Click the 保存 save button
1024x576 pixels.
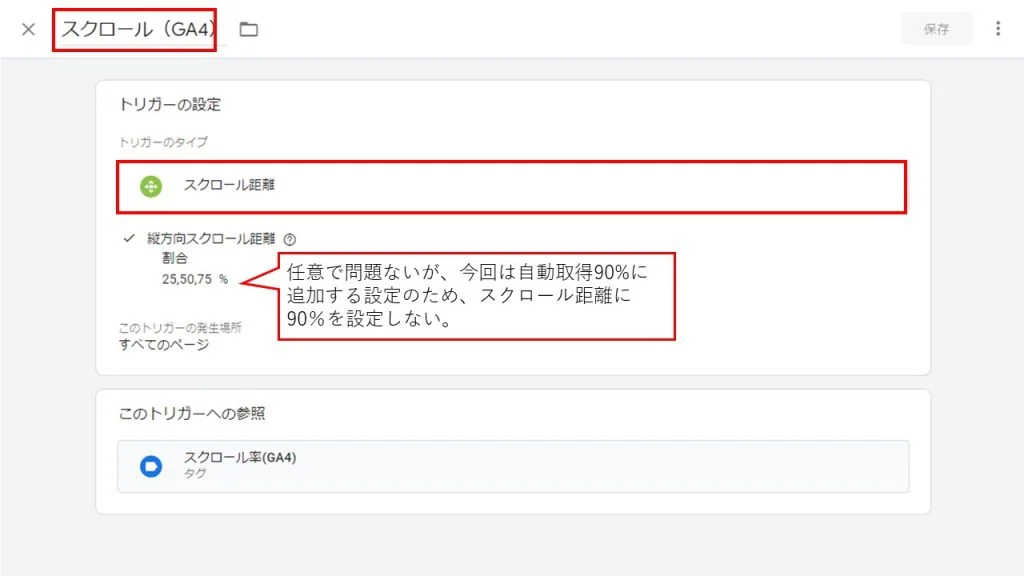click(936, 29)
